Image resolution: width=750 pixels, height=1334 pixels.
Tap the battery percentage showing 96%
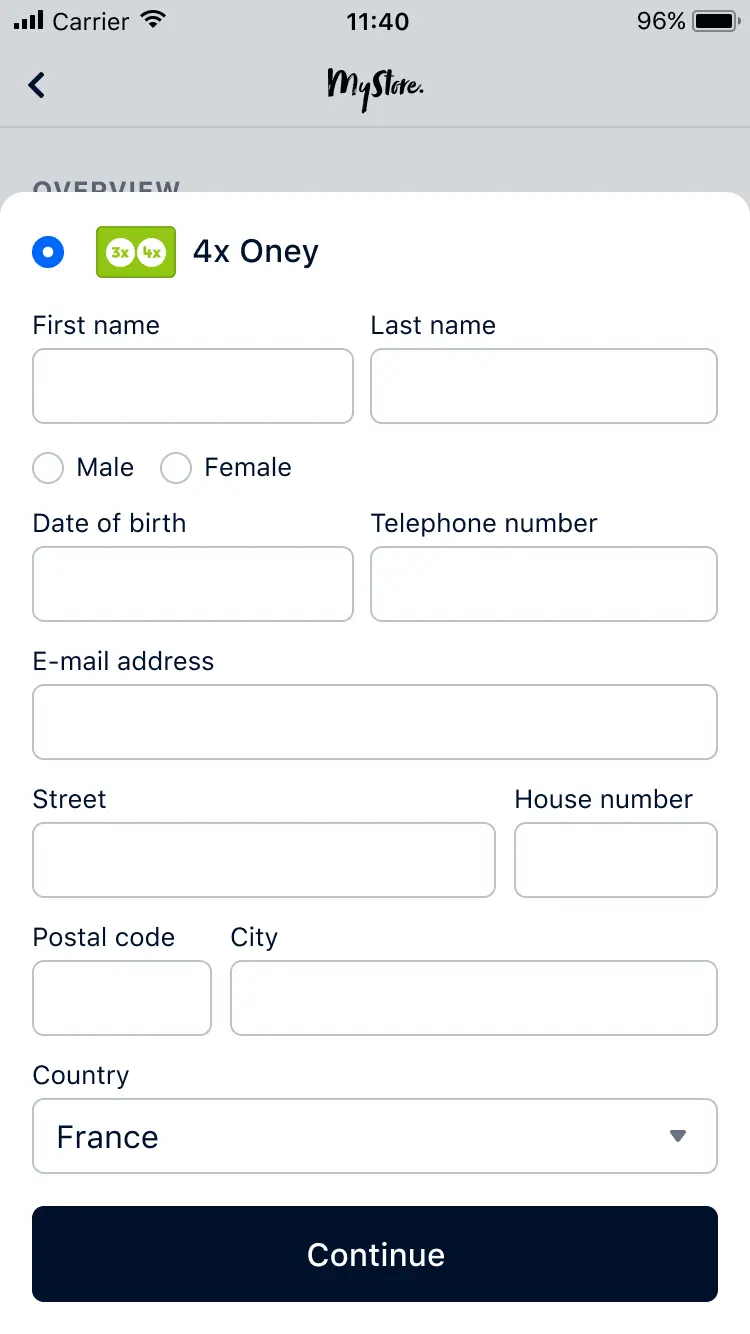click(662, 20)
